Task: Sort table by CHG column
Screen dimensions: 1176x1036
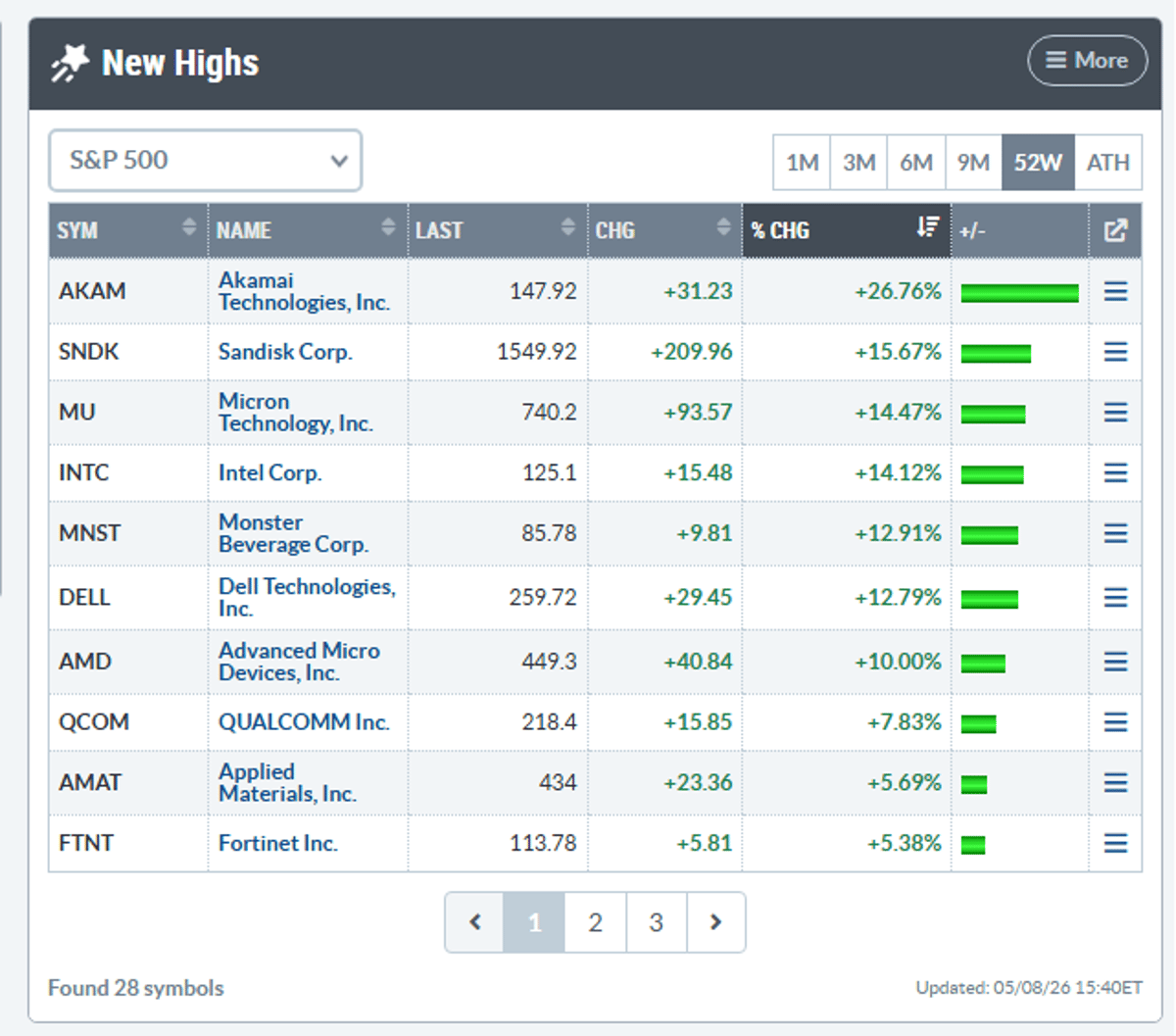Action: [664, 230]
